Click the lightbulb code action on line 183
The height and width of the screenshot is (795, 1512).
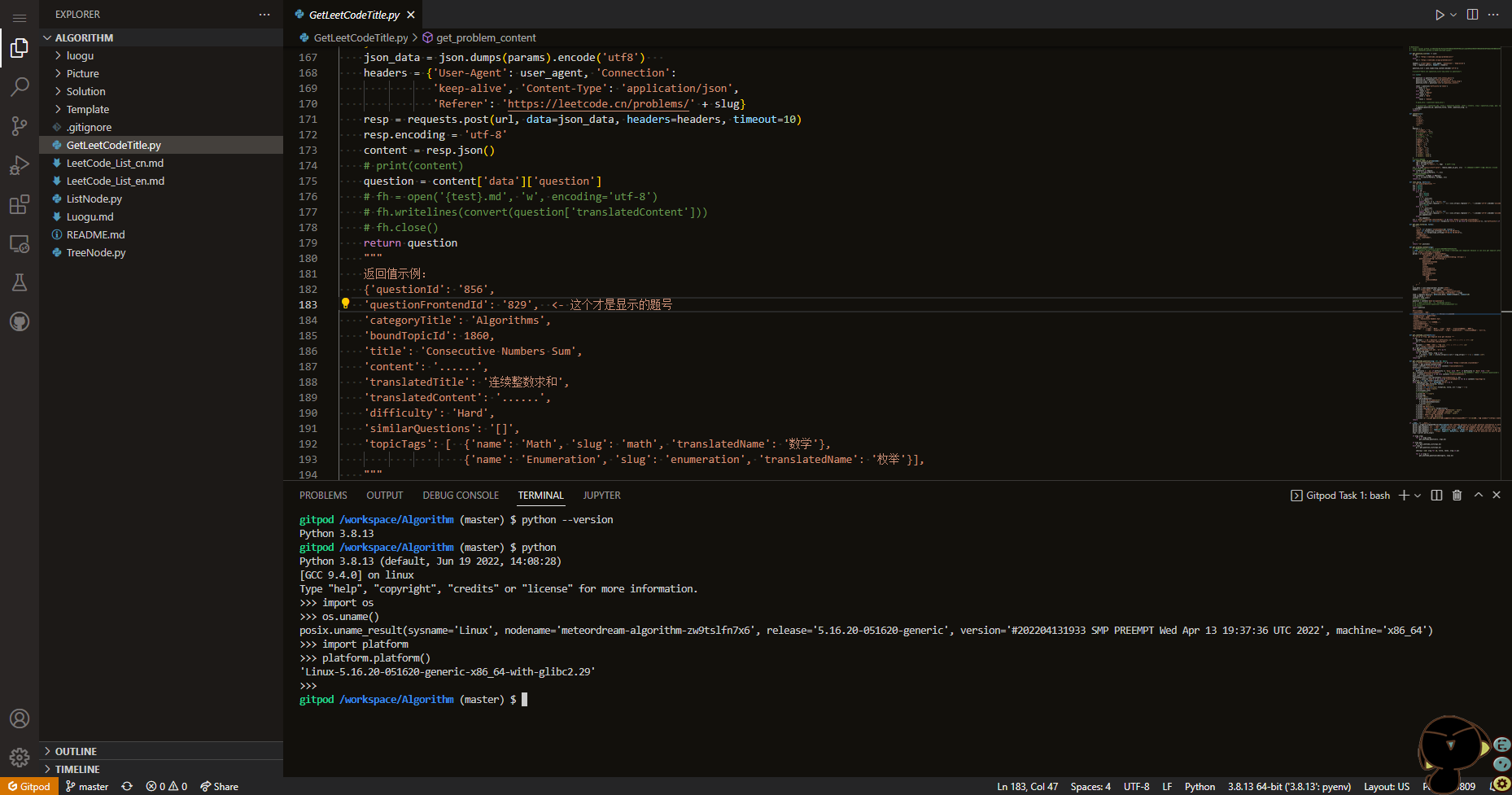[345, 304]
